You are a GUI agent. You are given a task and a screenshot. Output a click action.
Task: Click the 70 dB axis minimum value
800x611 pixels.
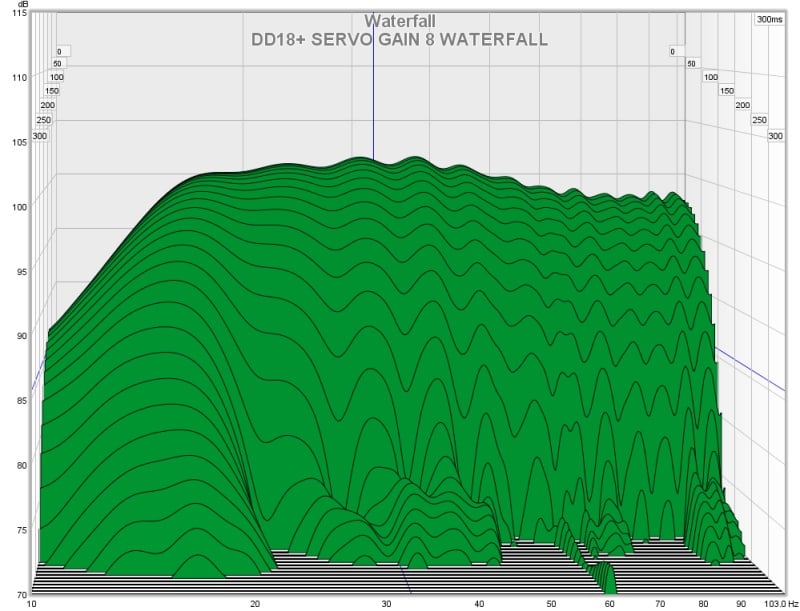[x=16, y=594]
